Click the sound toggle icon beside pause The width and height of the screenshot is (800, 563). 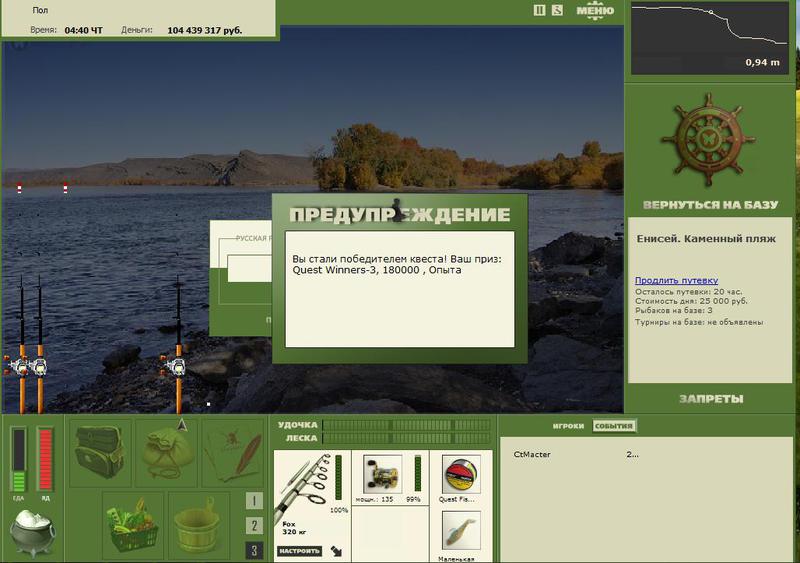pyautogui.click(x=557, y=10)
